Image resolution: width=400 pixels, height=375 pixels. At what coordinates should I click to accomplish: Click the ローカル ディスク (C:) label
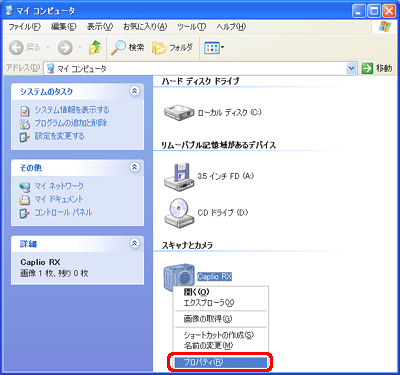pos(229,112)
